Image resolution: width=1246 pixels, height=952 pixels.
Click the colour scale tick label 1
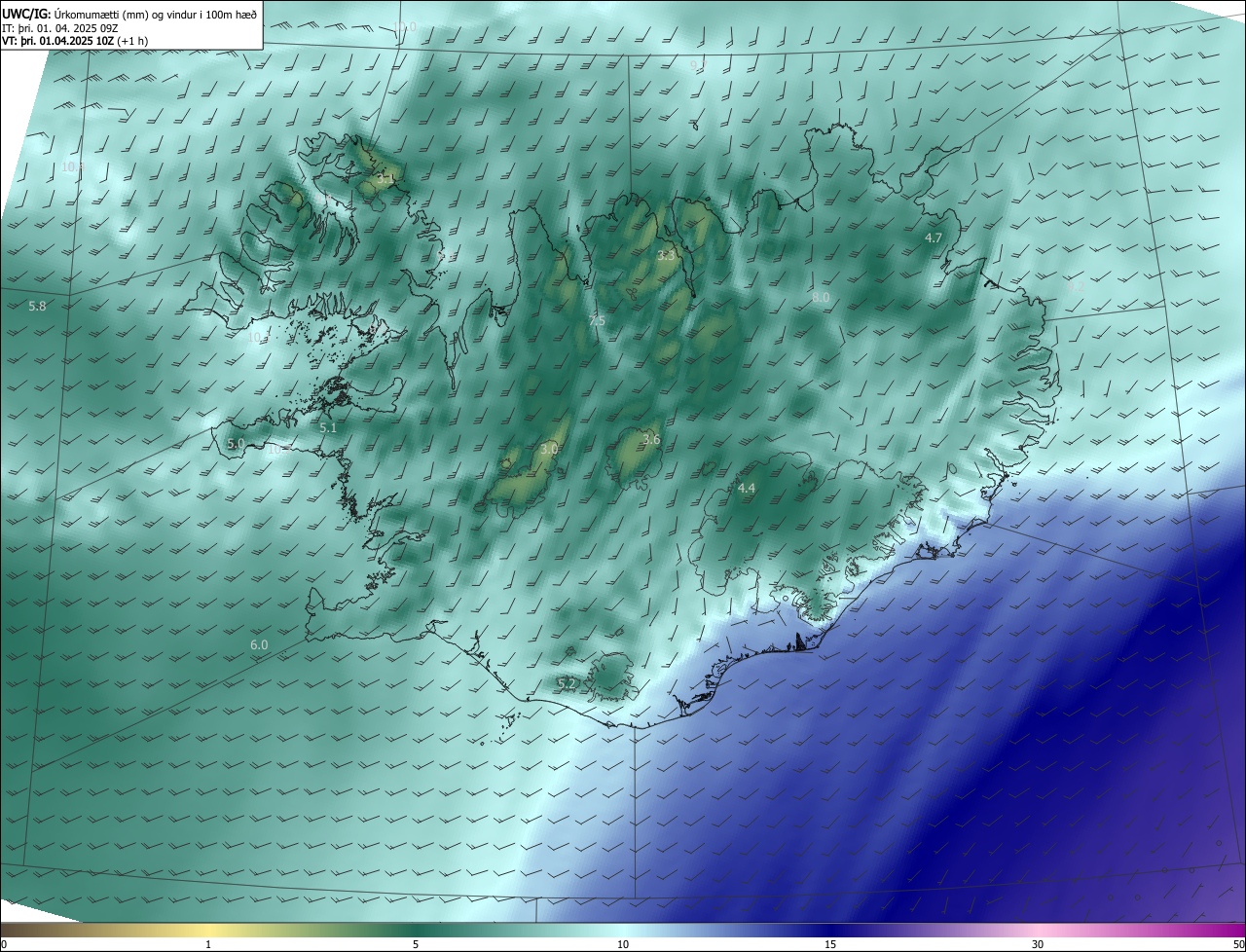coord(208,944)
